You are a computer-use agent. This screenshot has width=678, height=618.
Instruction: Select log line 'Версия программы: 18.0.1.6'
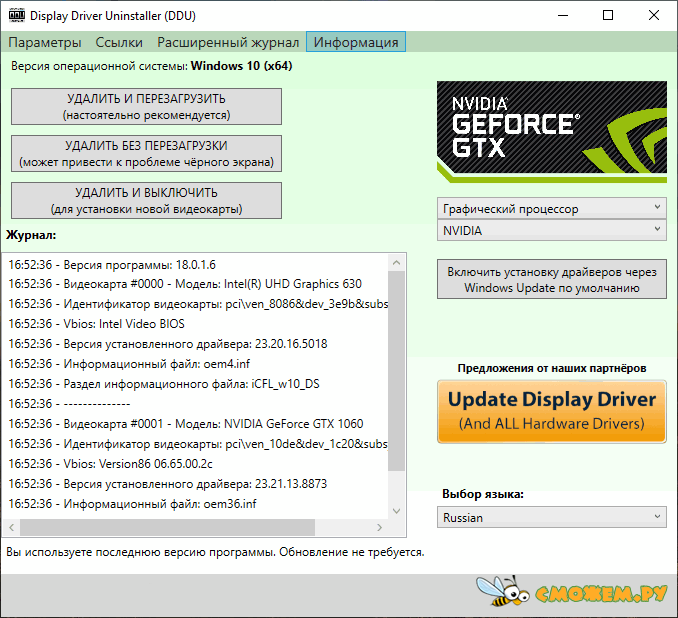click(112, 265)
